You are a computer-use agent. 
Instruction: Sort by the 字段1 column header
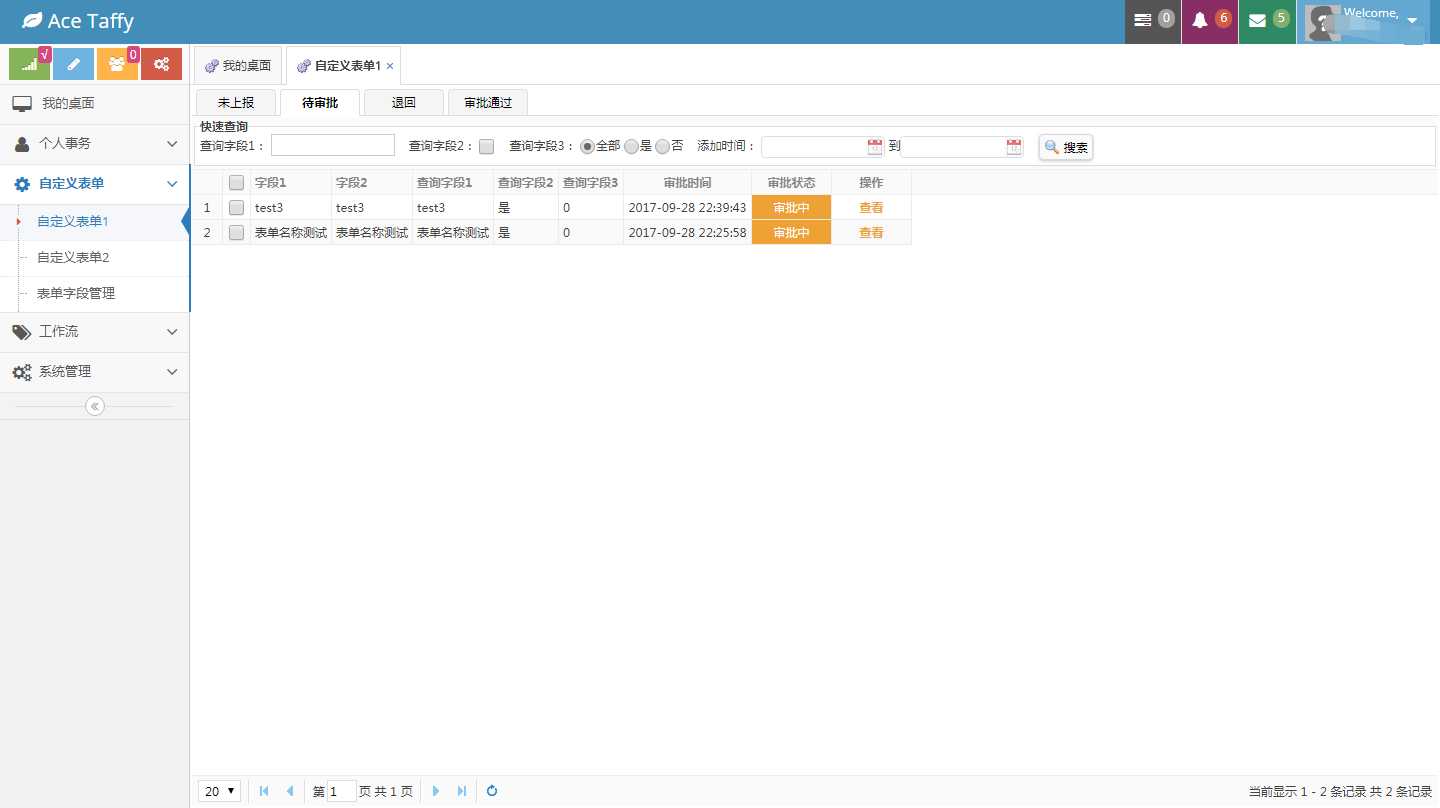click(x=291, y=182)
